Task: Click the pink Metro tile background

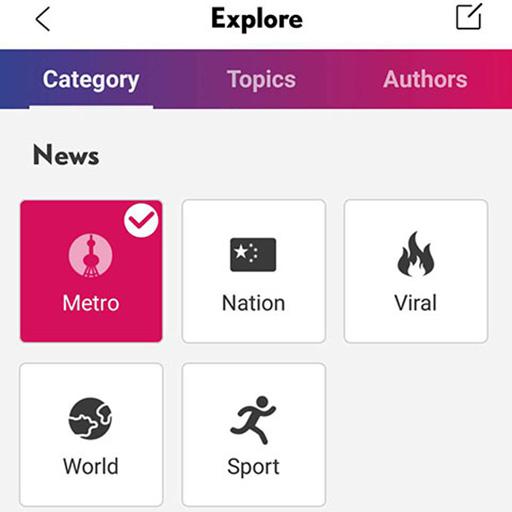Action: coord(91,271)
